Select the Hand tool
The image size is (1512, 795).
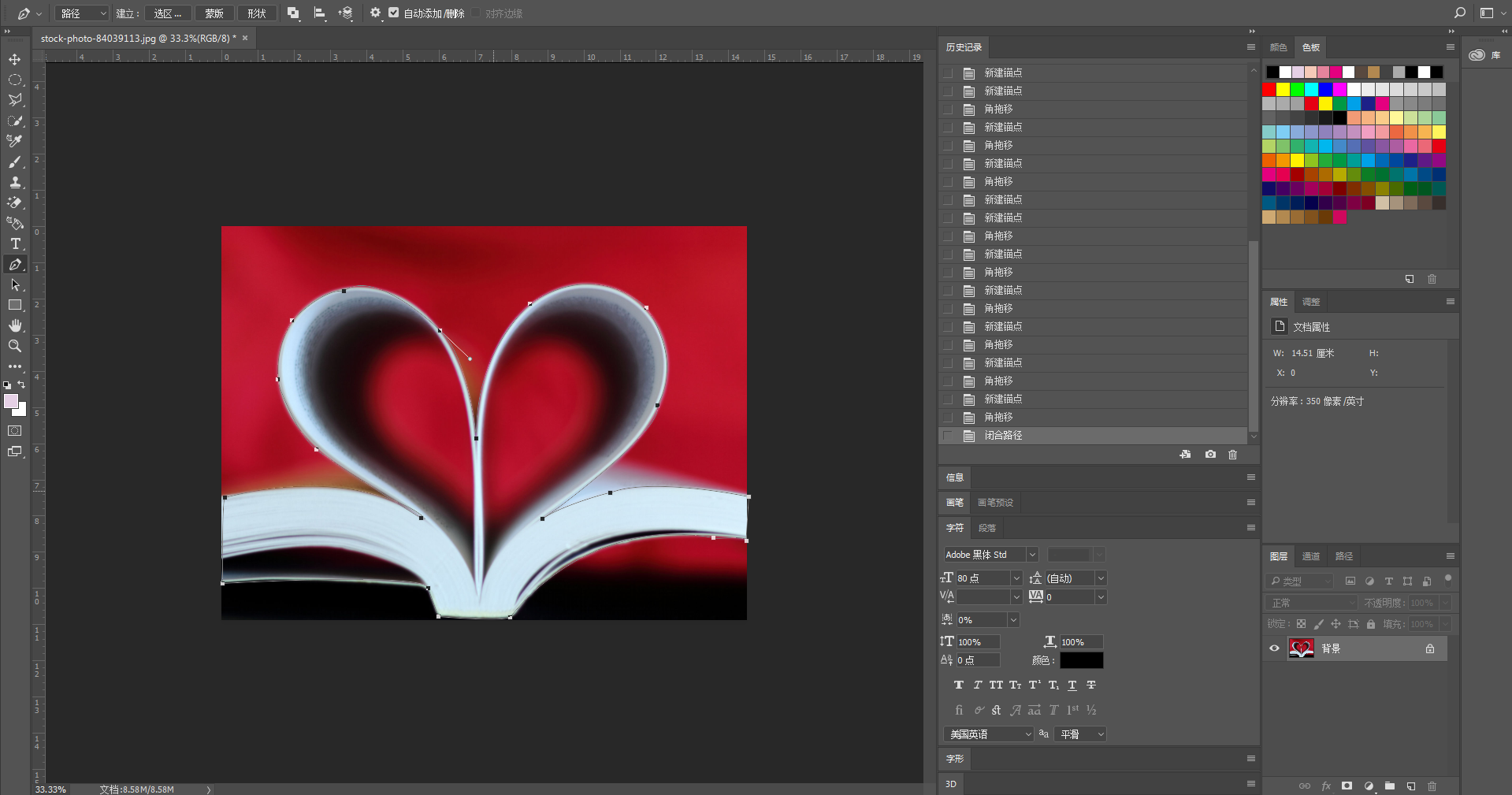[15, 325]
